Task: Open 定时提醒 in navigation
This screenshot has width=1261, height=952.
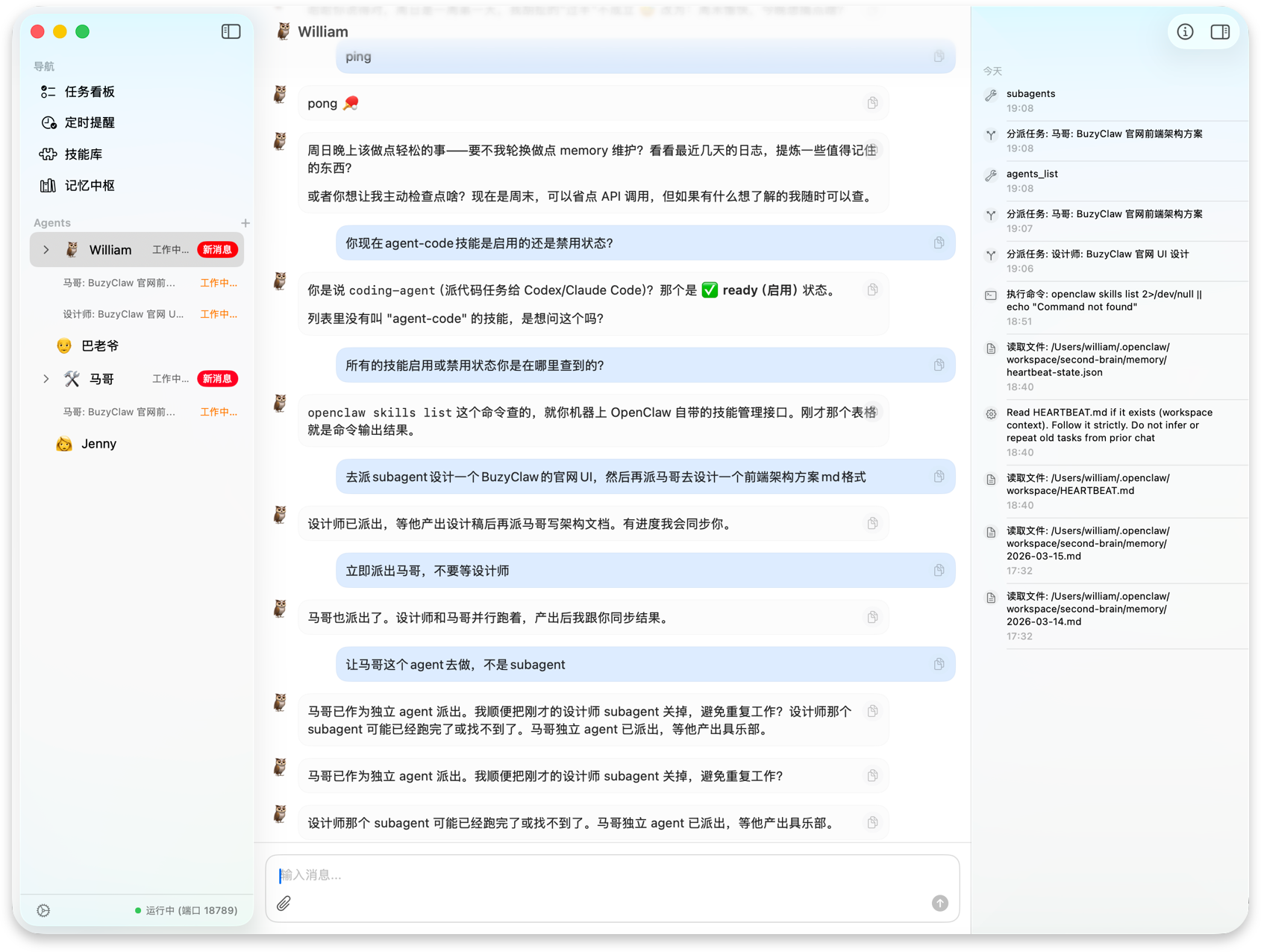Action: 89,123
